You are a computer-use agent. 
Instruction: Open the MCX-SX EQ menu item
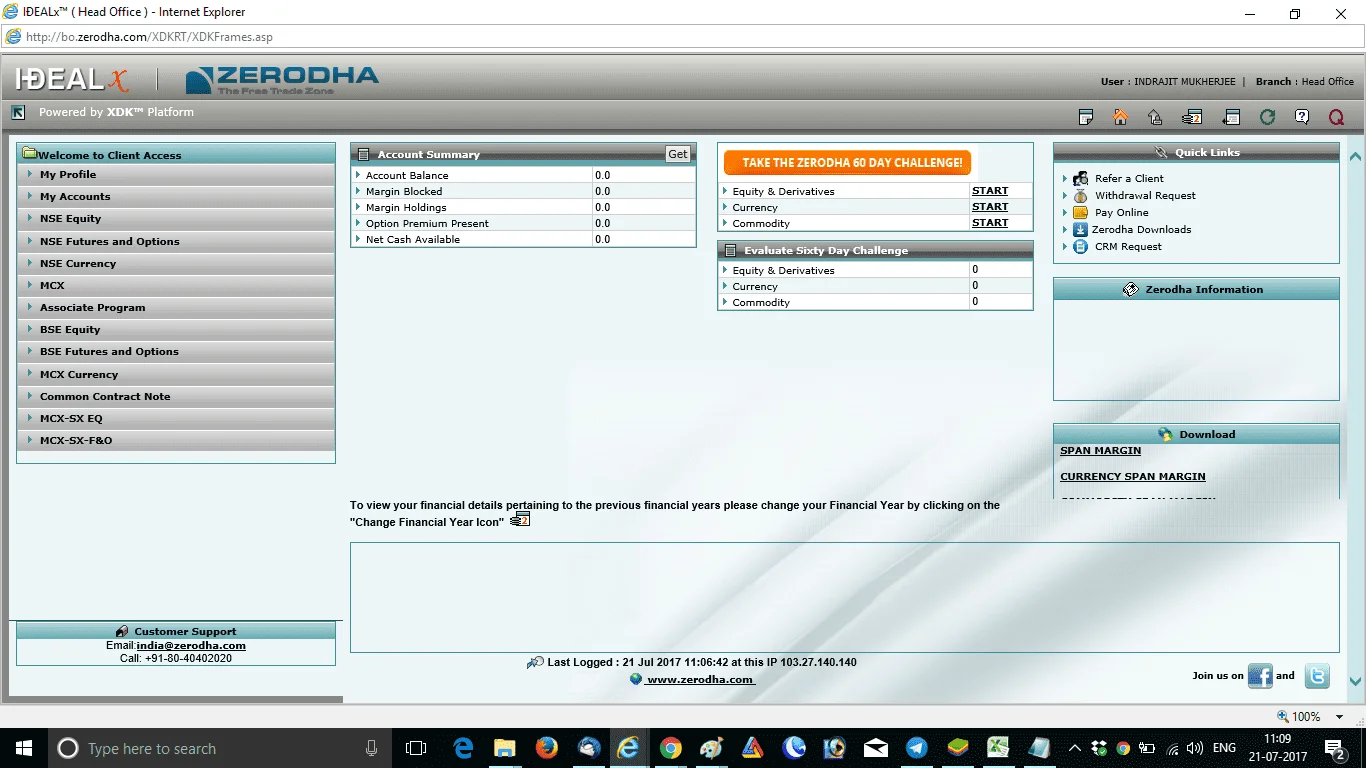(x=176, y=418)
